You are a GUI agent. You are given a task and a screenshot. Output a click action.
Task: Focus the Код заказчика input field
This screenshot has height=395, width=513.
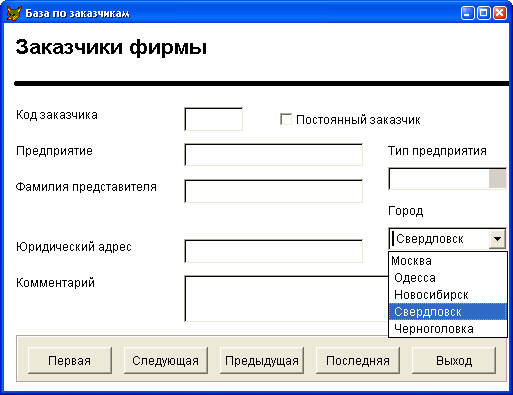(213, 119)
